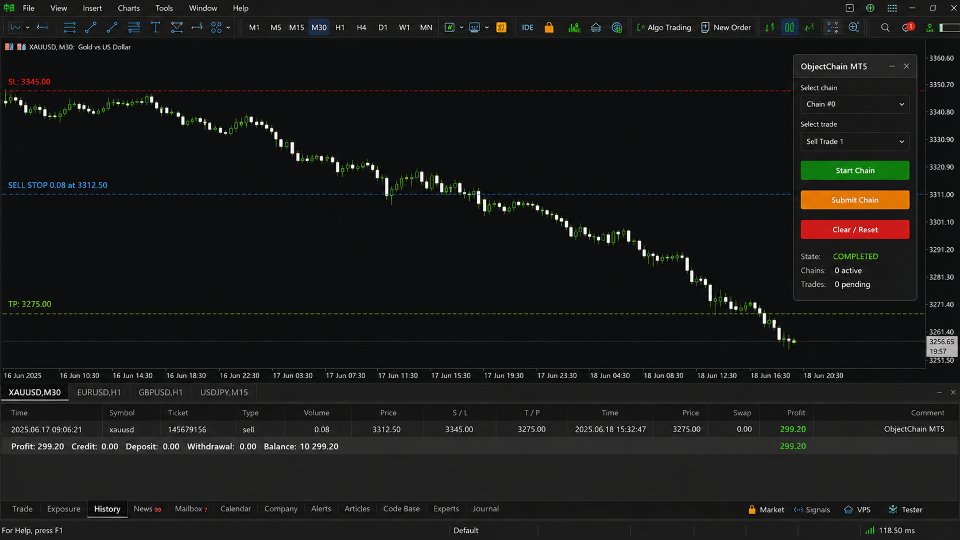The height and width of the screenshot is (540, 960).
Task: Open the search magnifier icon
Action: [x=885, y=27]
